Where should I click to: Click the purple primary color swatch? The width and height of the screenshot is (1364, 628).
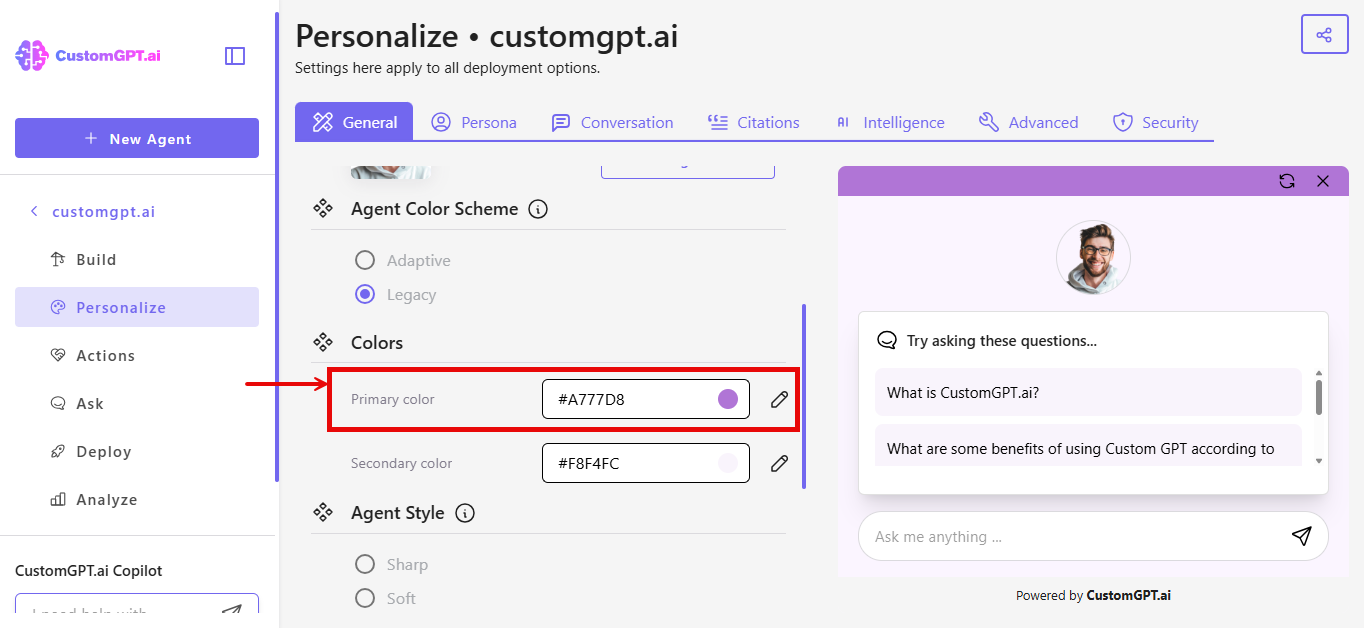click(x=728, y=400)
